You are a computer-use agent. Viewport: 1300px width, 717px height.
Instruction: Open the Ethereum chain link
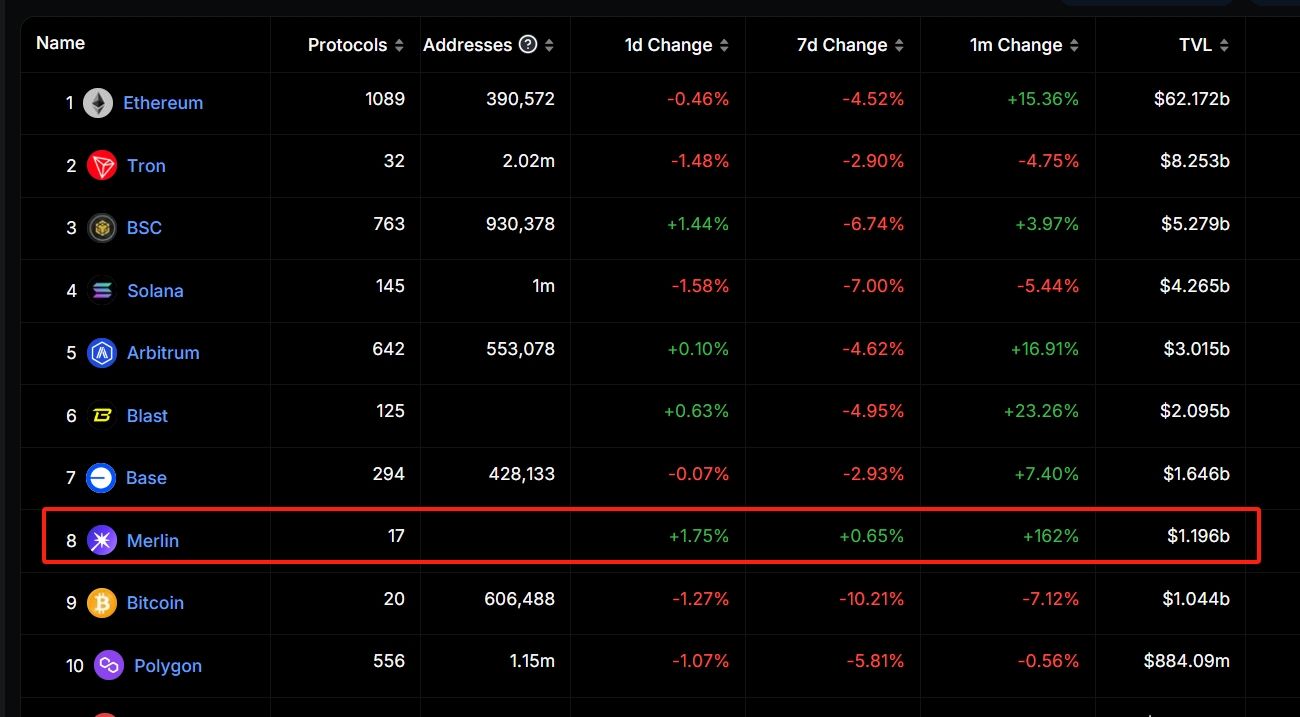(163, 103)
